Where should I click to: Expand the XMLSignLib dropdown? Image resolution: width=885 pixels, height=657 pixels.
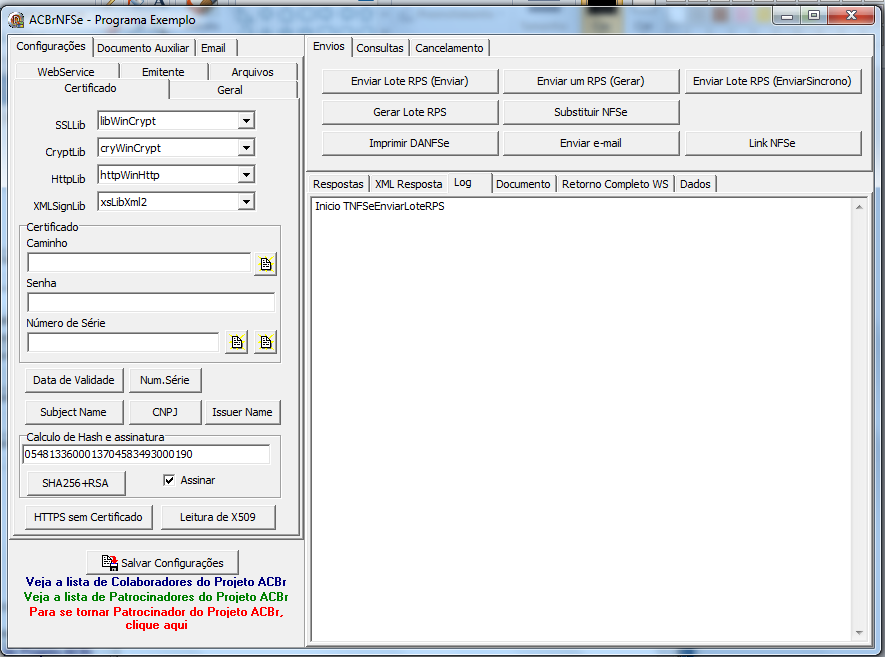click(246, 202)
